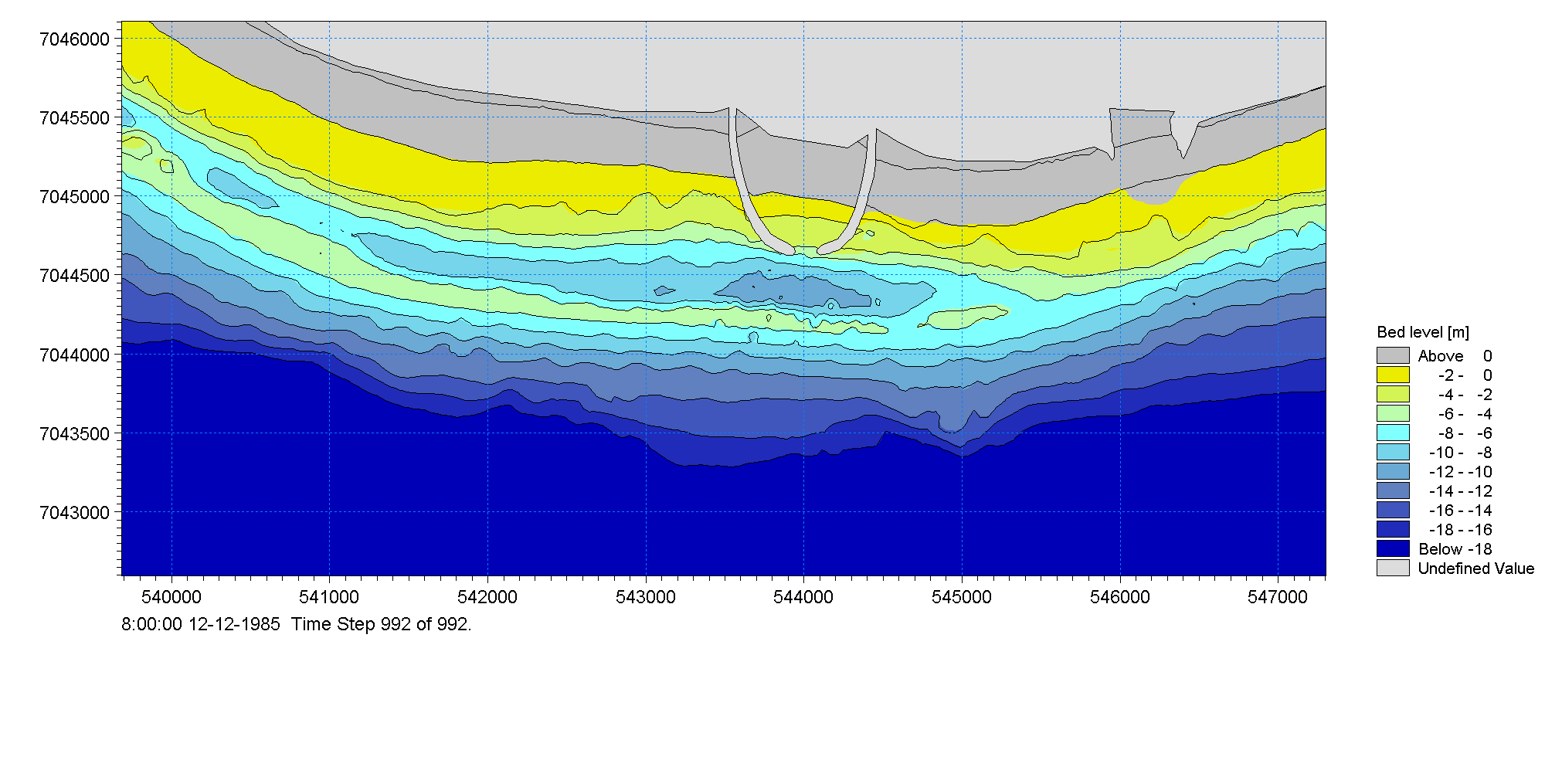1545x784 pixels.
Task: Click the gray 'Above 0' legend swatch
Action: (x=1393, y=355)
